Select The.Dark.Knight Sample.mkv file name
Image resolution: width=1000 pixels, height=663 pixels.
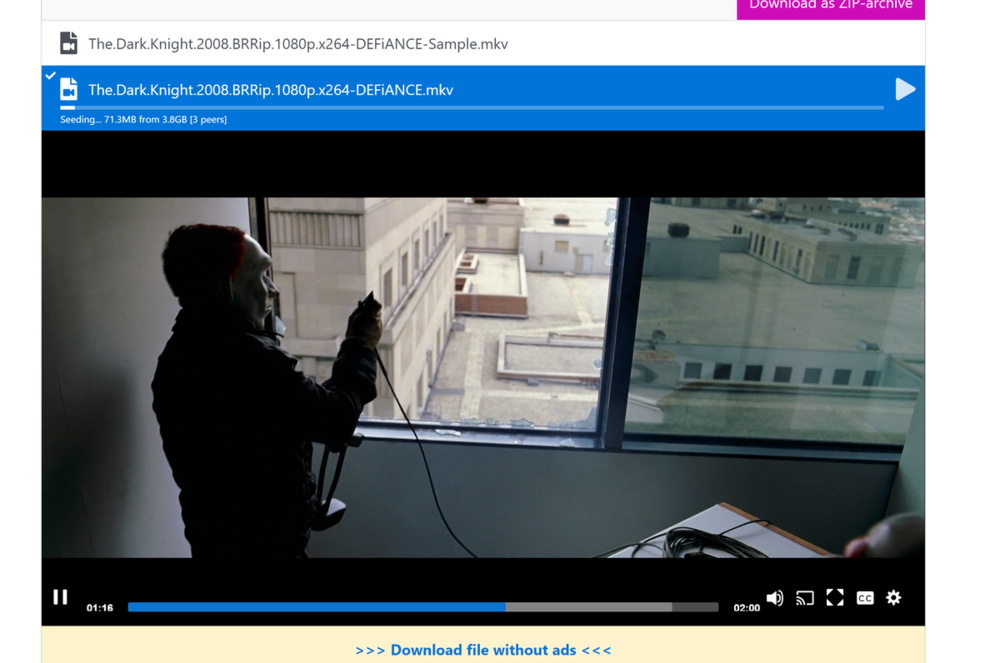pyautogui.click(x=298, y=44)
